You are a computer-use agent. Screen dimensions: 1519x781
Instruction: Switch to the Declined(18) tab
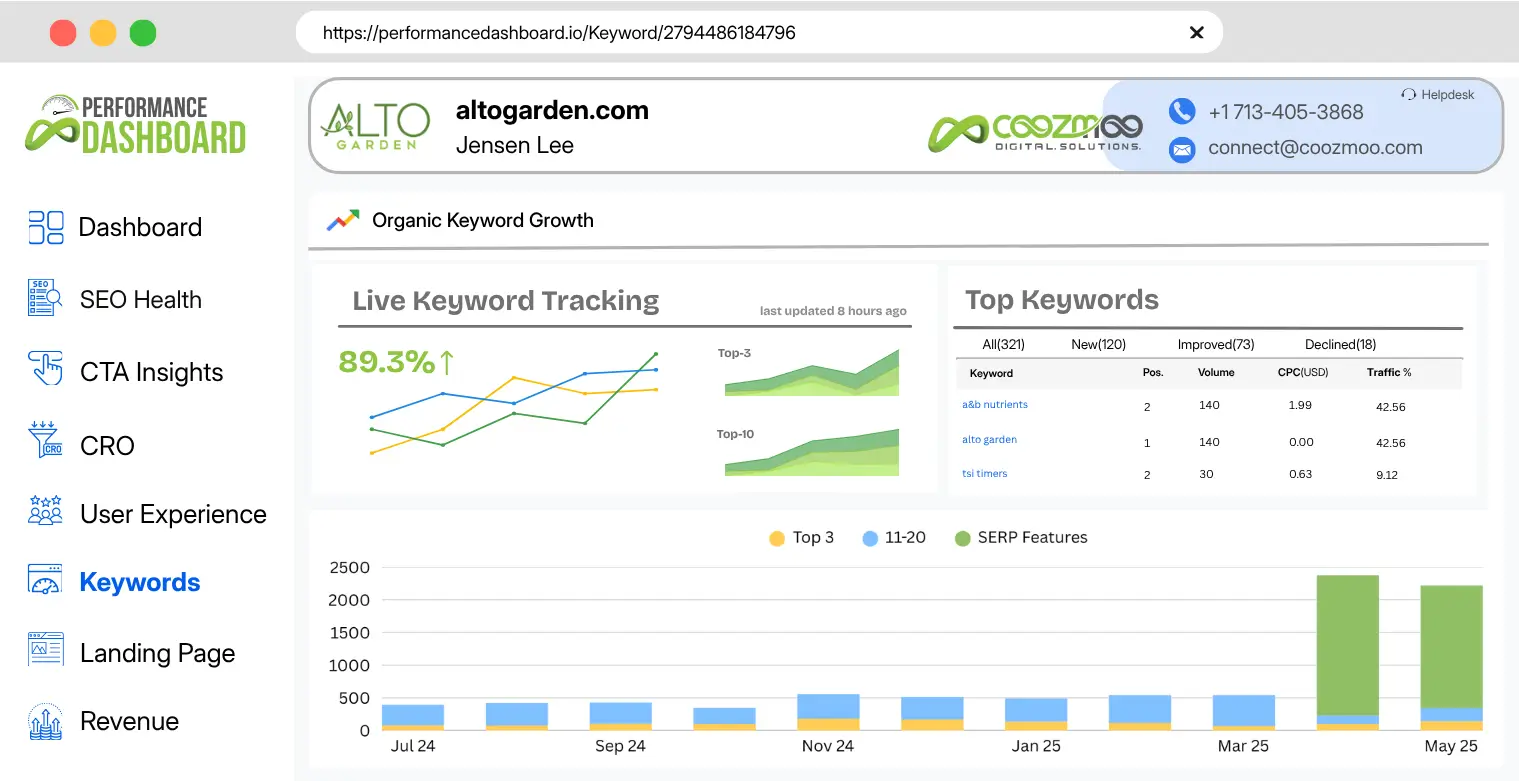[1340, 344]
